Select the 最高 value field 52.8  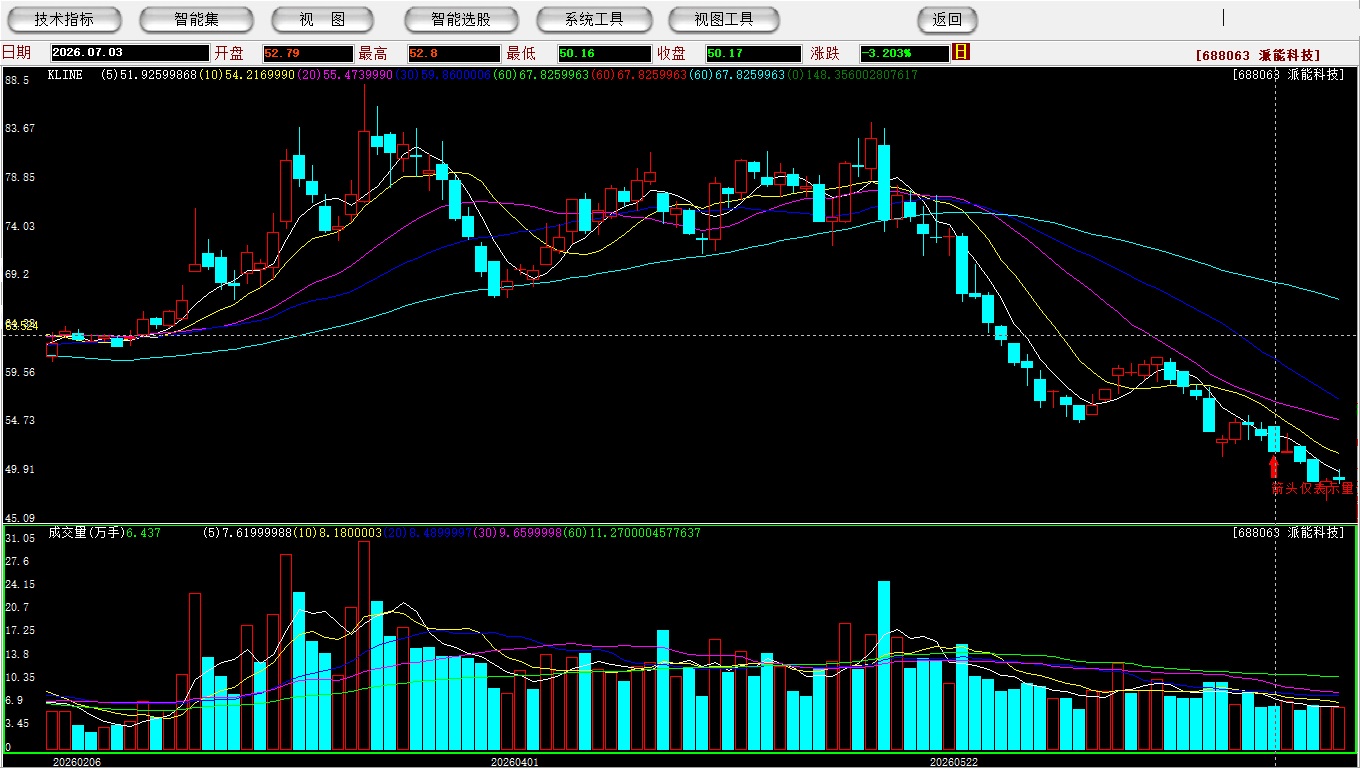tap(453, 53)
